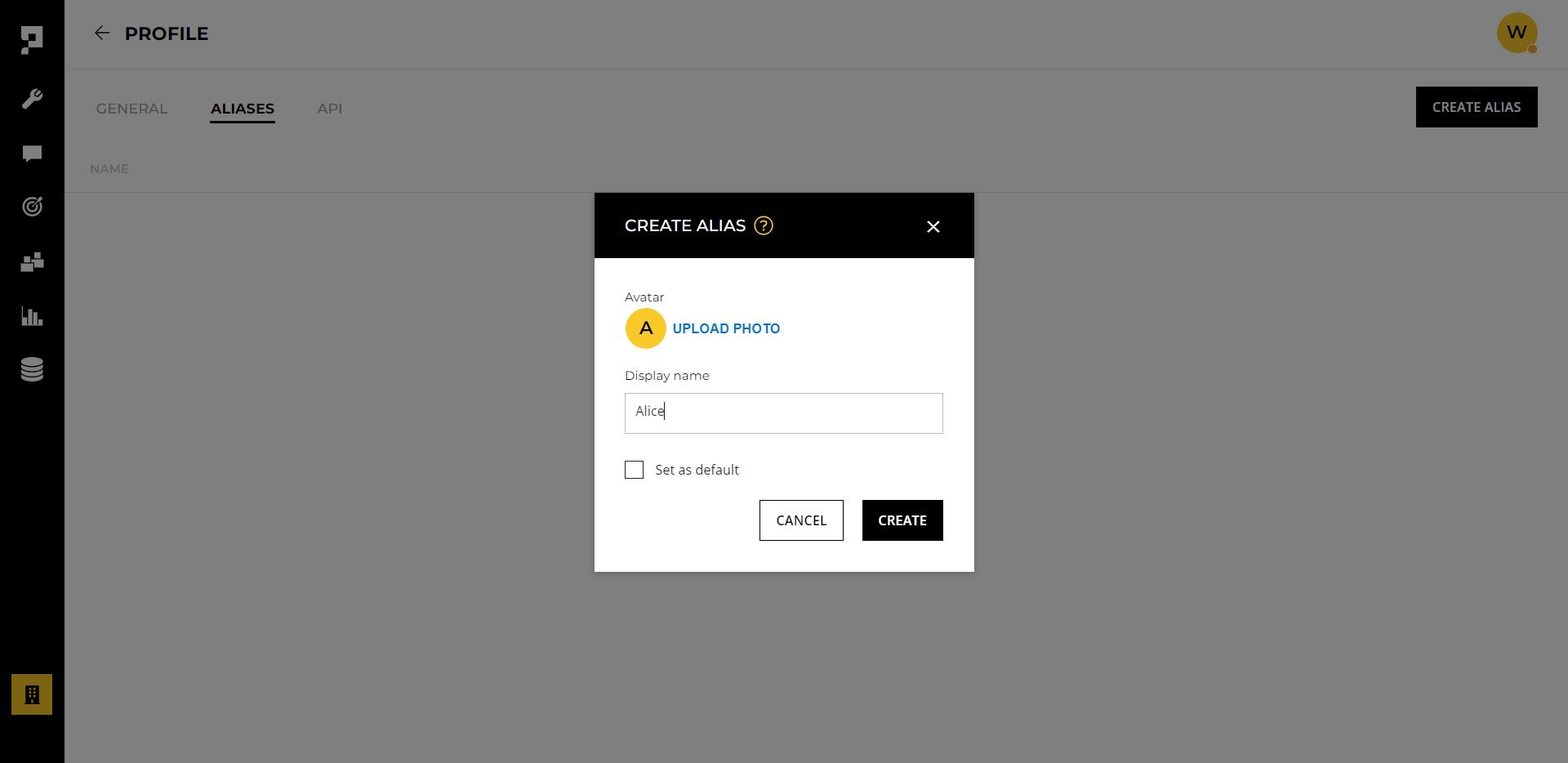1568x763 pixels.
Task: Switch to the API tab
Action: click(x=330, y=109)
